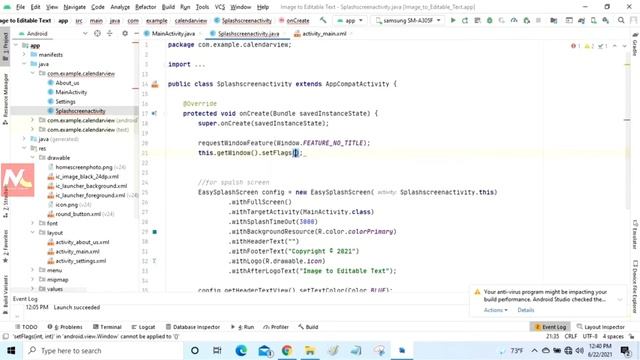This screenshot has height=360, width=640.
Task: Click the override gutter marker next to onCreate
Action: [x=154, y=113]
